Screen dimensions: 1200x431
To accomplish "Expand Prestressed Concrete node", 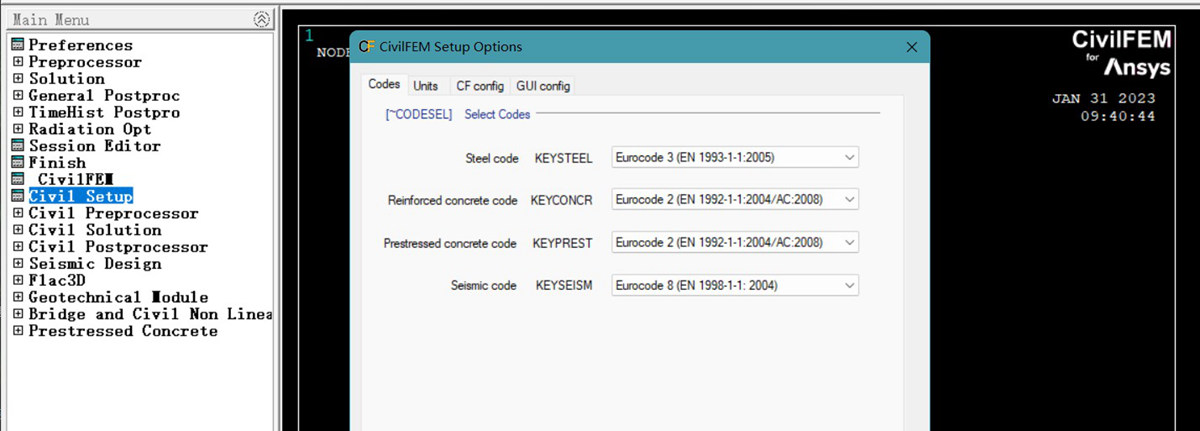I will 17,331.
